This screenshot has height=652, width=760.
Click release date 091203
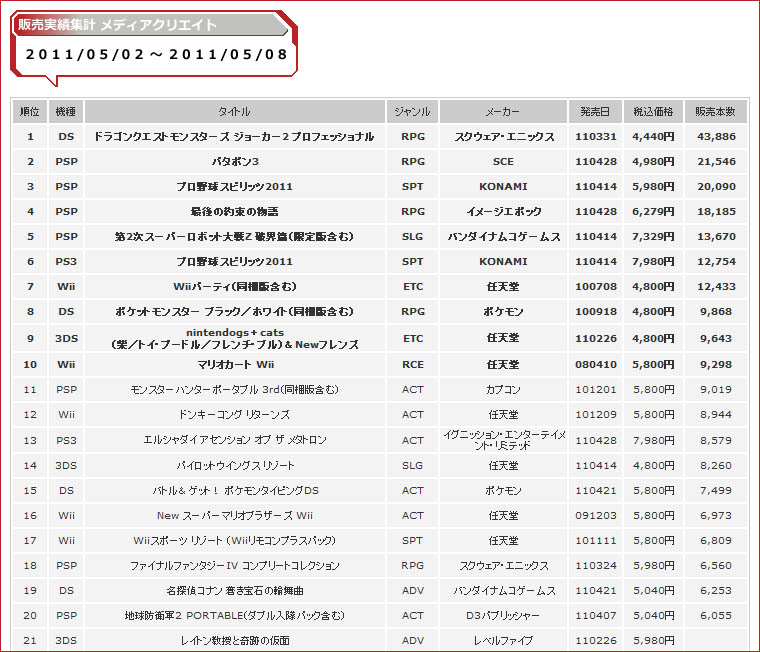point(596,516)
